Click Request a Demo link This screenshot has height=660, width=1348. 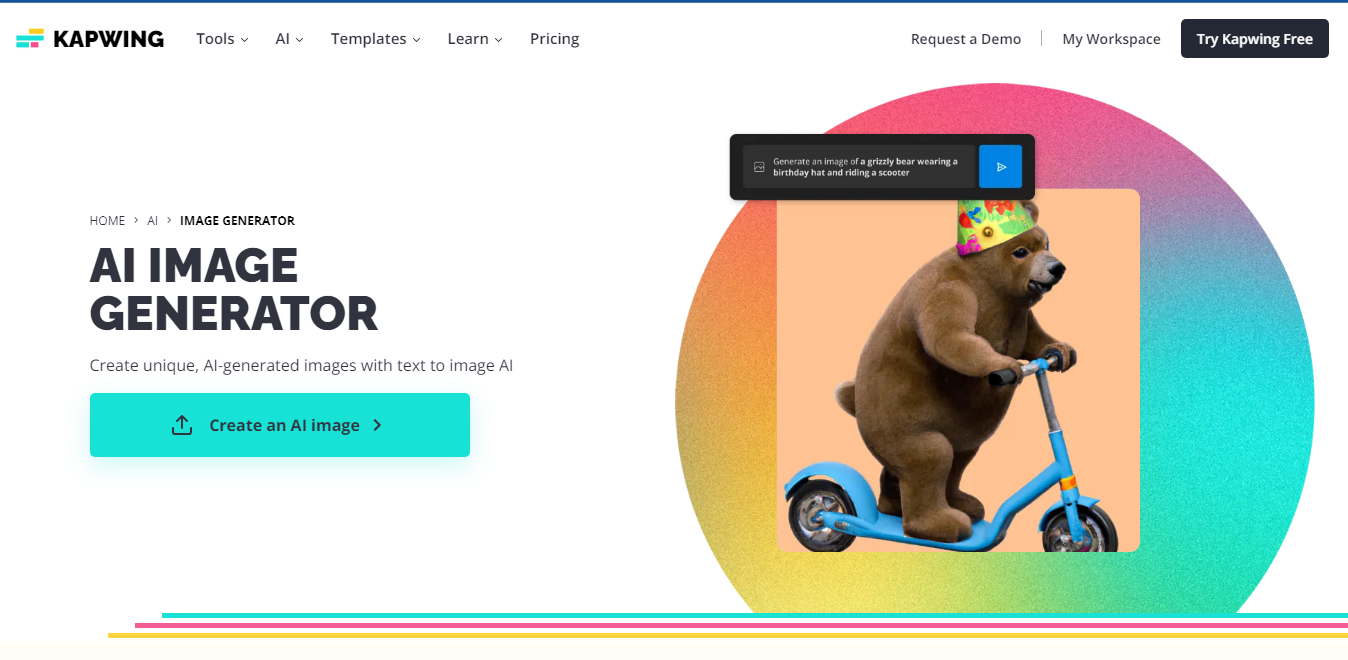click(x=966, y=39)
